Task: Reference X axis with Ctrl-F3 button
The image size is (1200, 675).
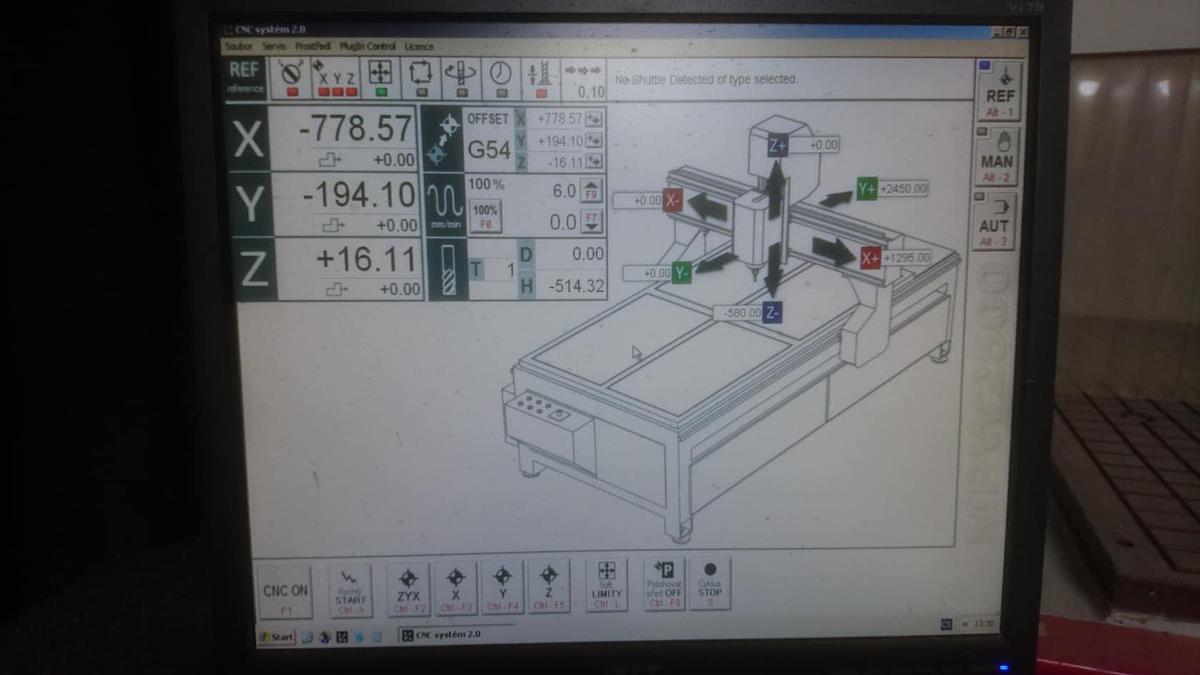Action: (455, 587)
